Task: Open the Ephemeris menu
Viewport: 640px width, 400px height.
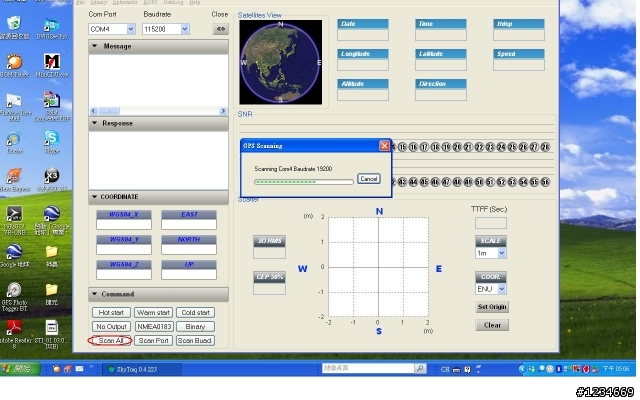Action: point(125,2)
